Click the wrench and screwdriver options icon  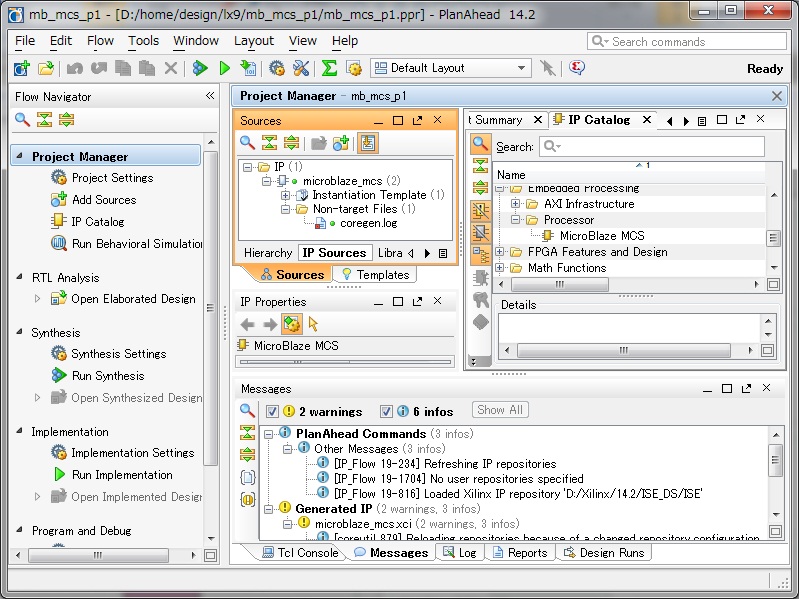301,68
